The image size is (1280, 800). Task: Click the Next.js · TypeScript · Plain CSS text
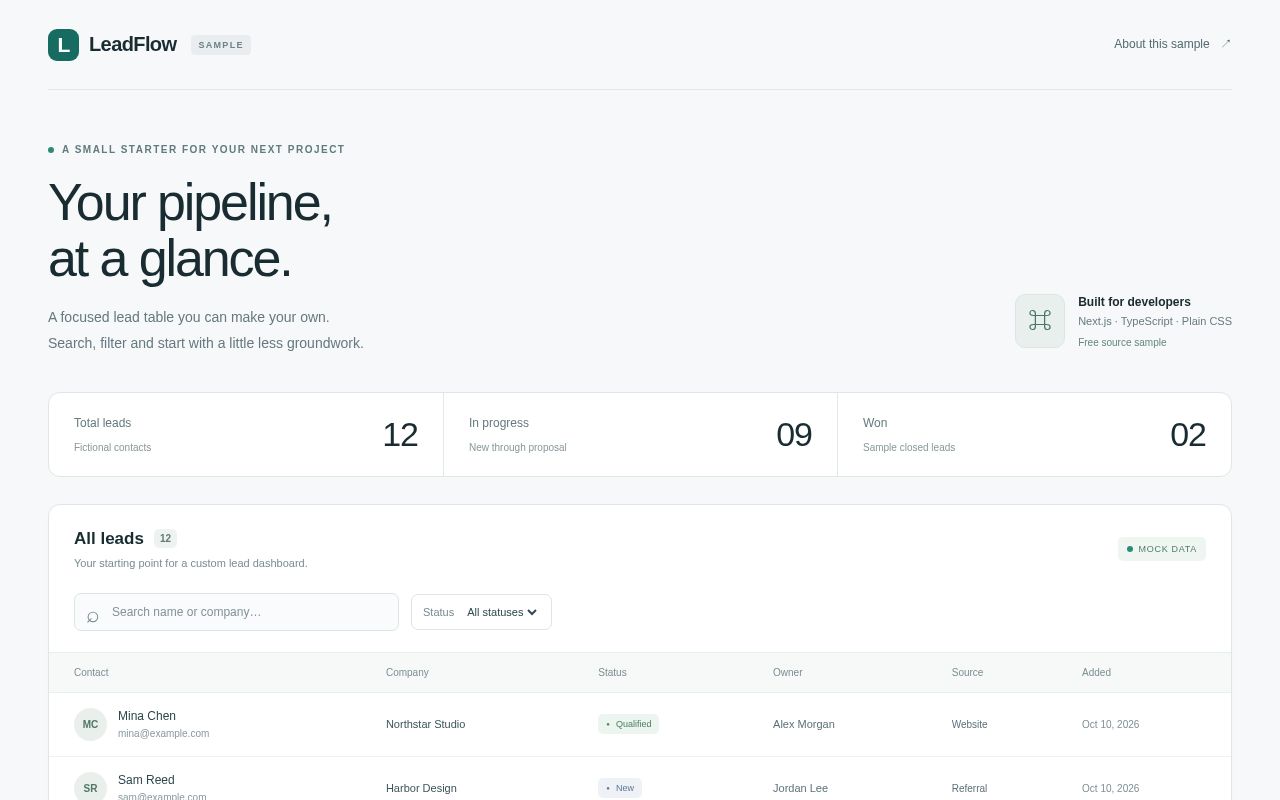pyautogui.click(x=1155, y=322)
